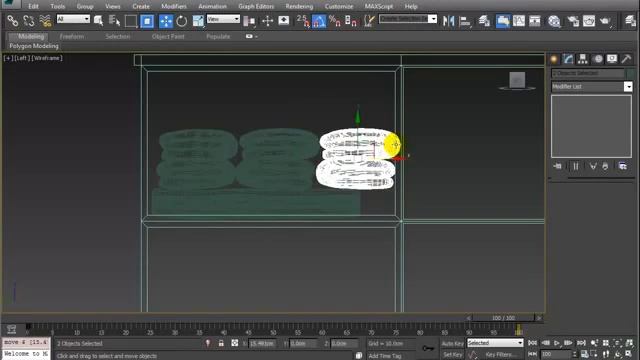Screen dimensions: 640x360
Task: Click time slider 100 / 100 handle
Action: coord(503,318)
